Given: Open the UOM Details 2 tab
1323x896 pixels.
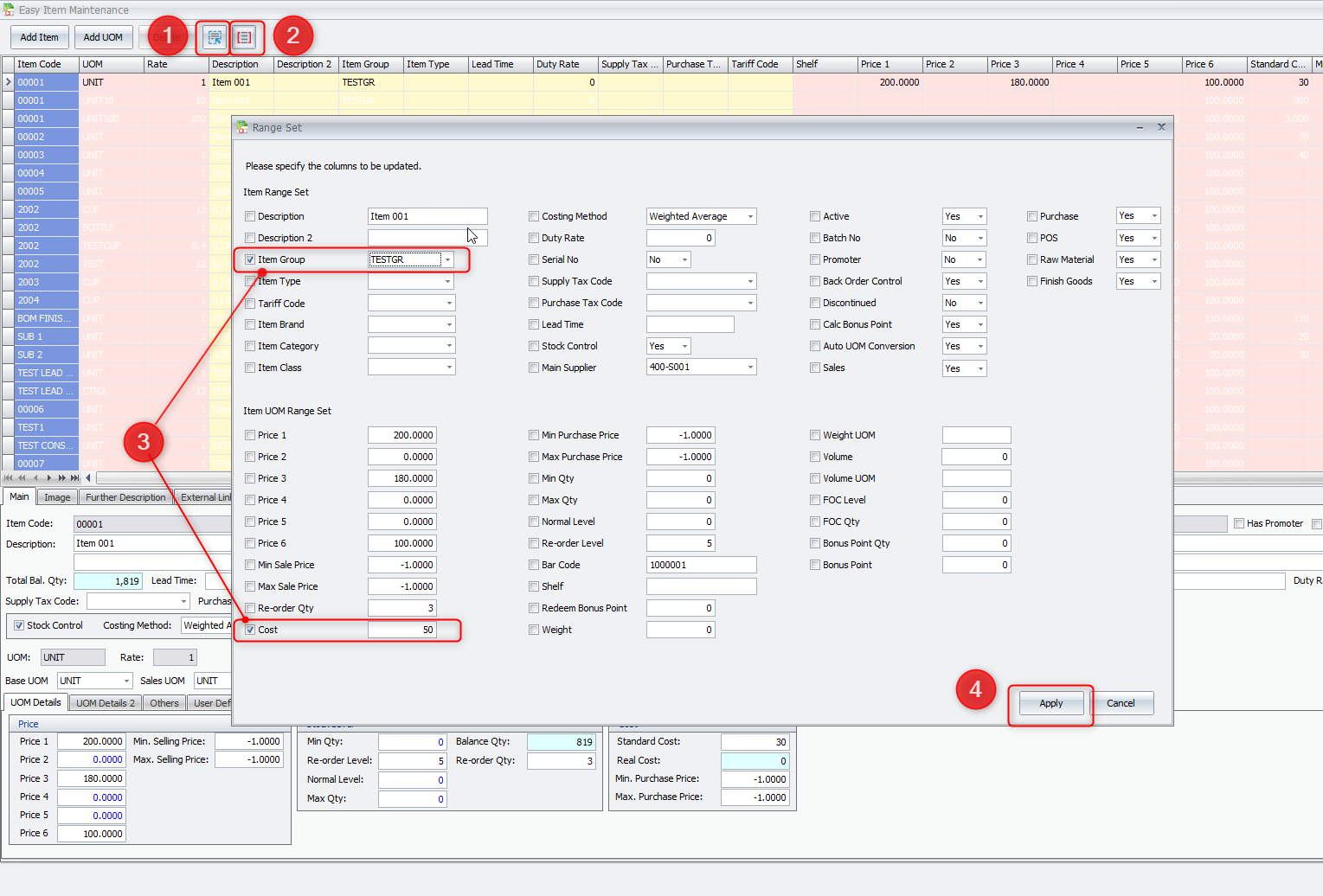Looking at the screenshot, I should (x=105, y=702).
